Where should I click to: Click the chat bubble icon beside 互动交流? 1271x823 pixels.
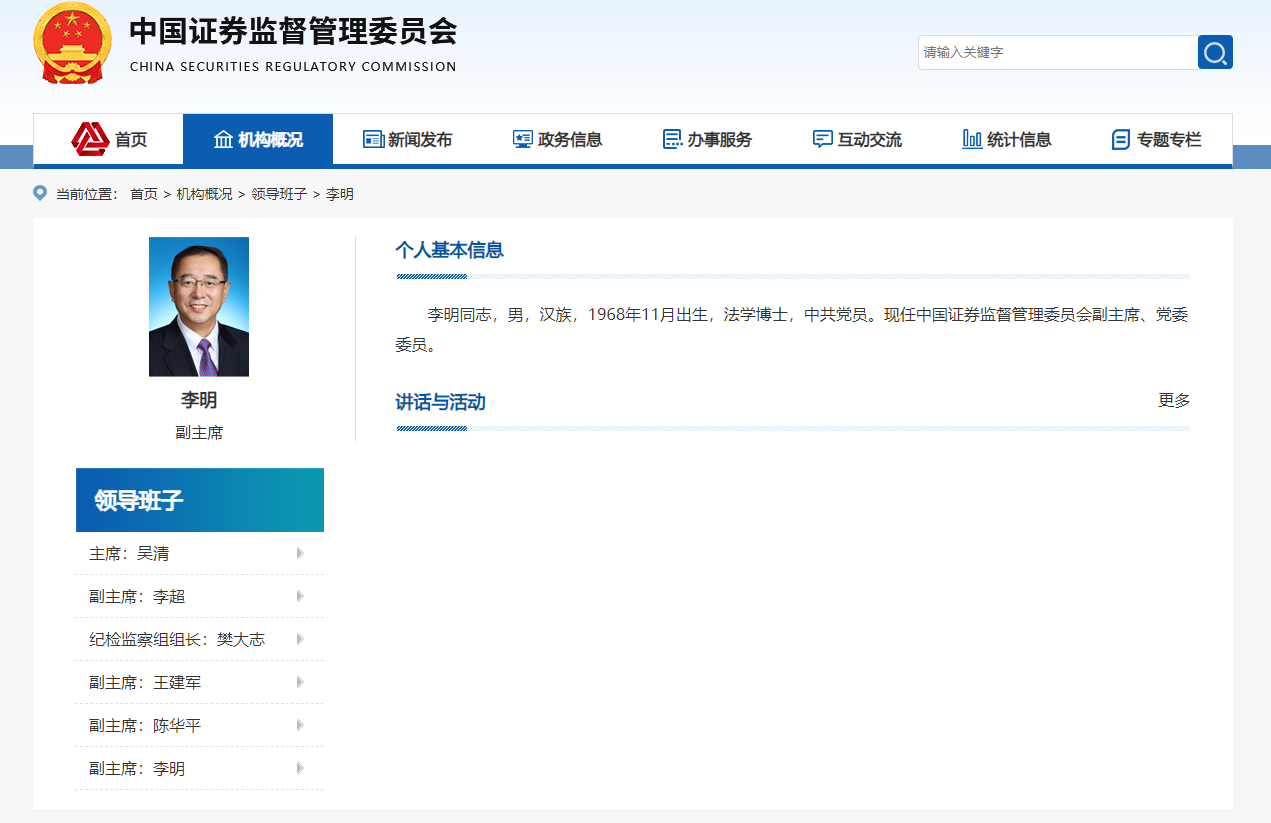point(823,139)
